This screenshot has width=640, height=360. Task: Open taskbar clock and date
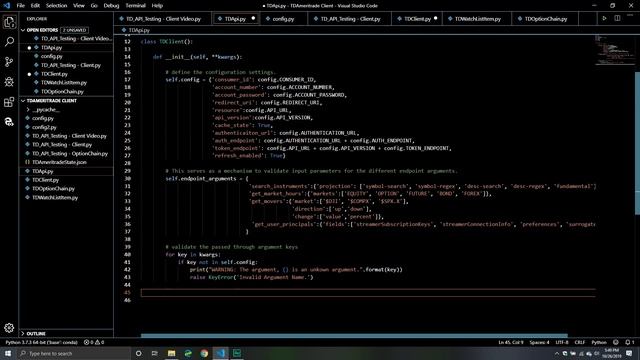pyautogui.click(x=612, y=353)
